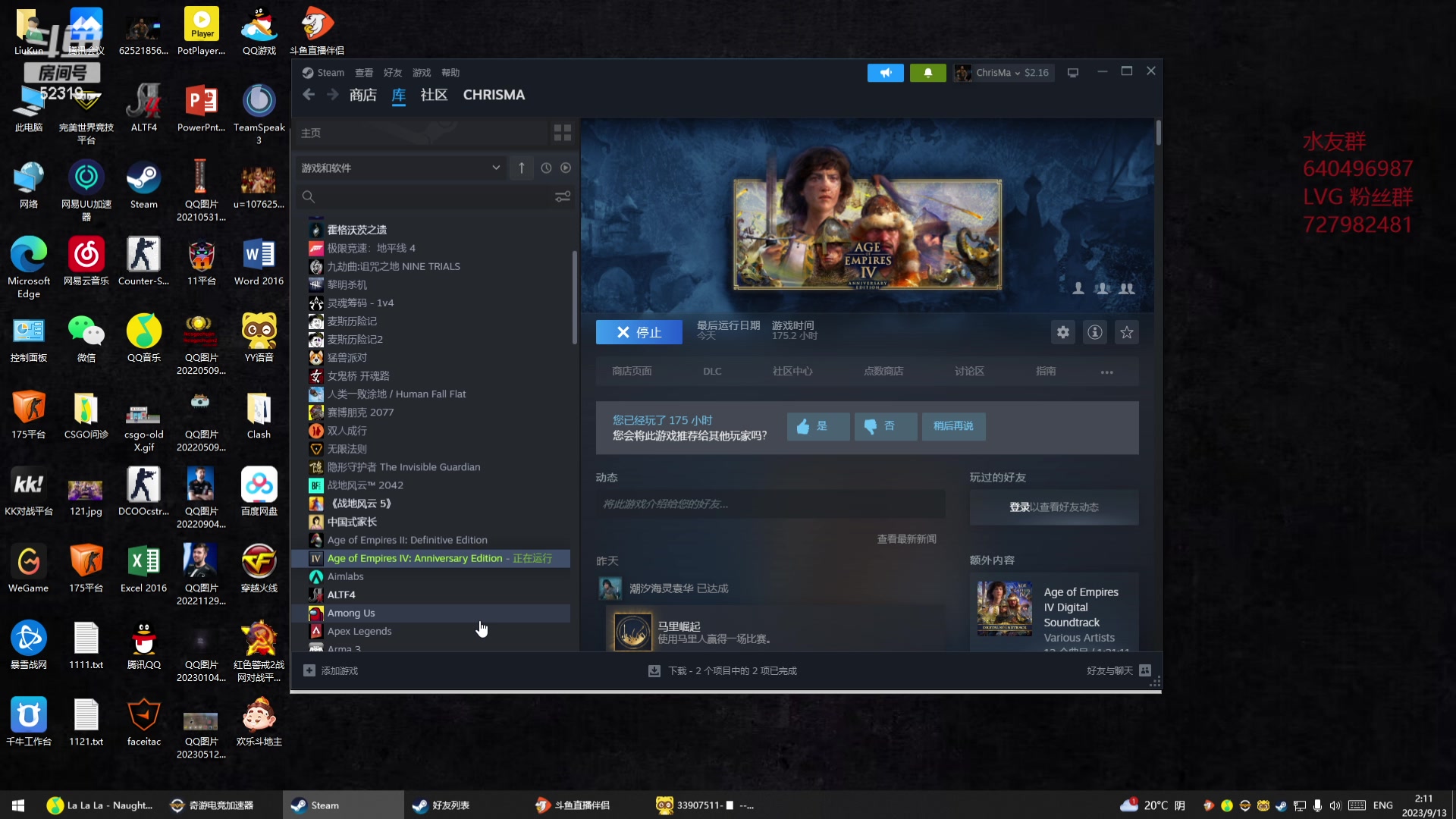This screenshot has width=1456, height=819.
Task: Open the CHRISMA profile tab
Action: click(x=494, y=95)
